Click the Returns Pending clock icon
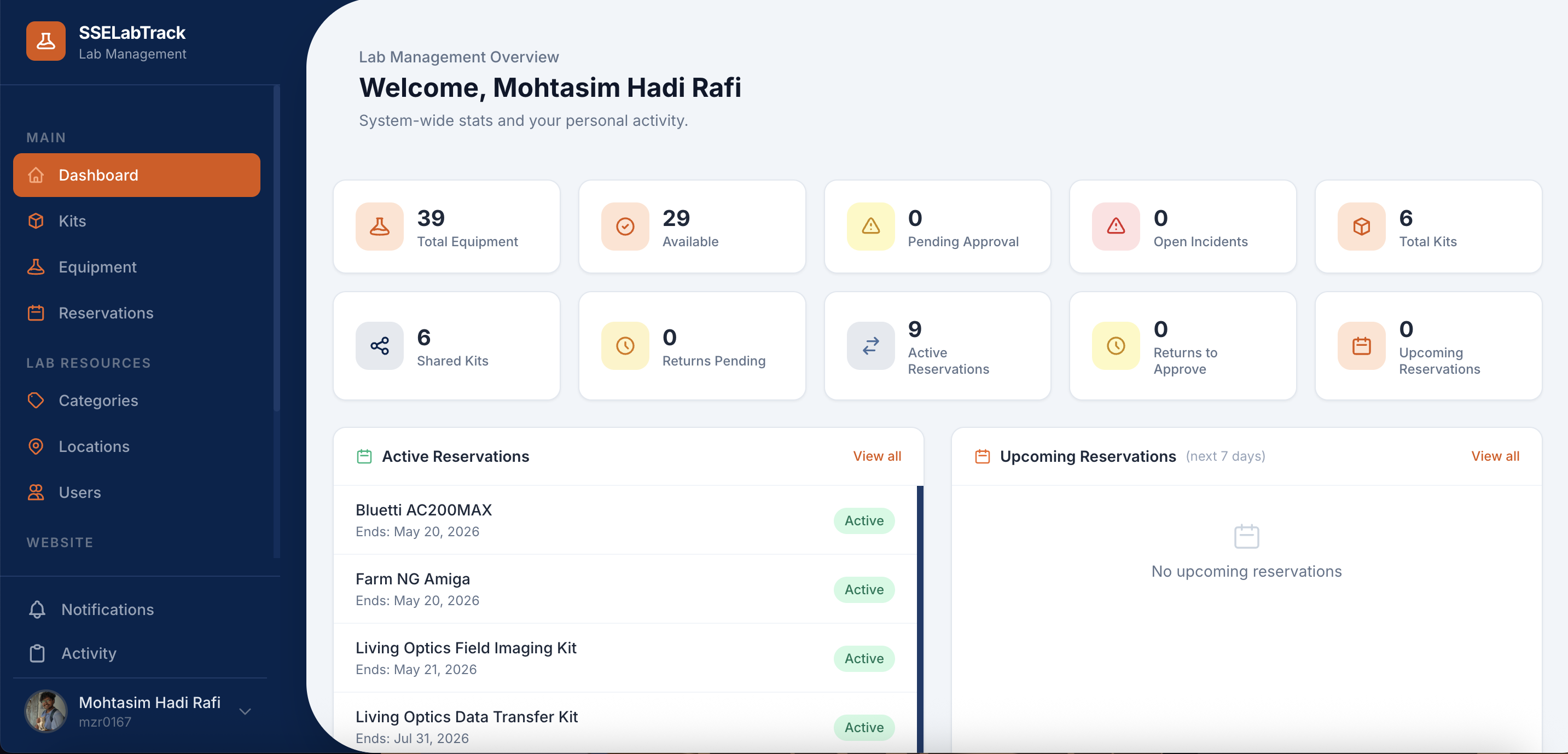Image resolution: width=1568 pixels, height=754 pixels. (625, 346)
